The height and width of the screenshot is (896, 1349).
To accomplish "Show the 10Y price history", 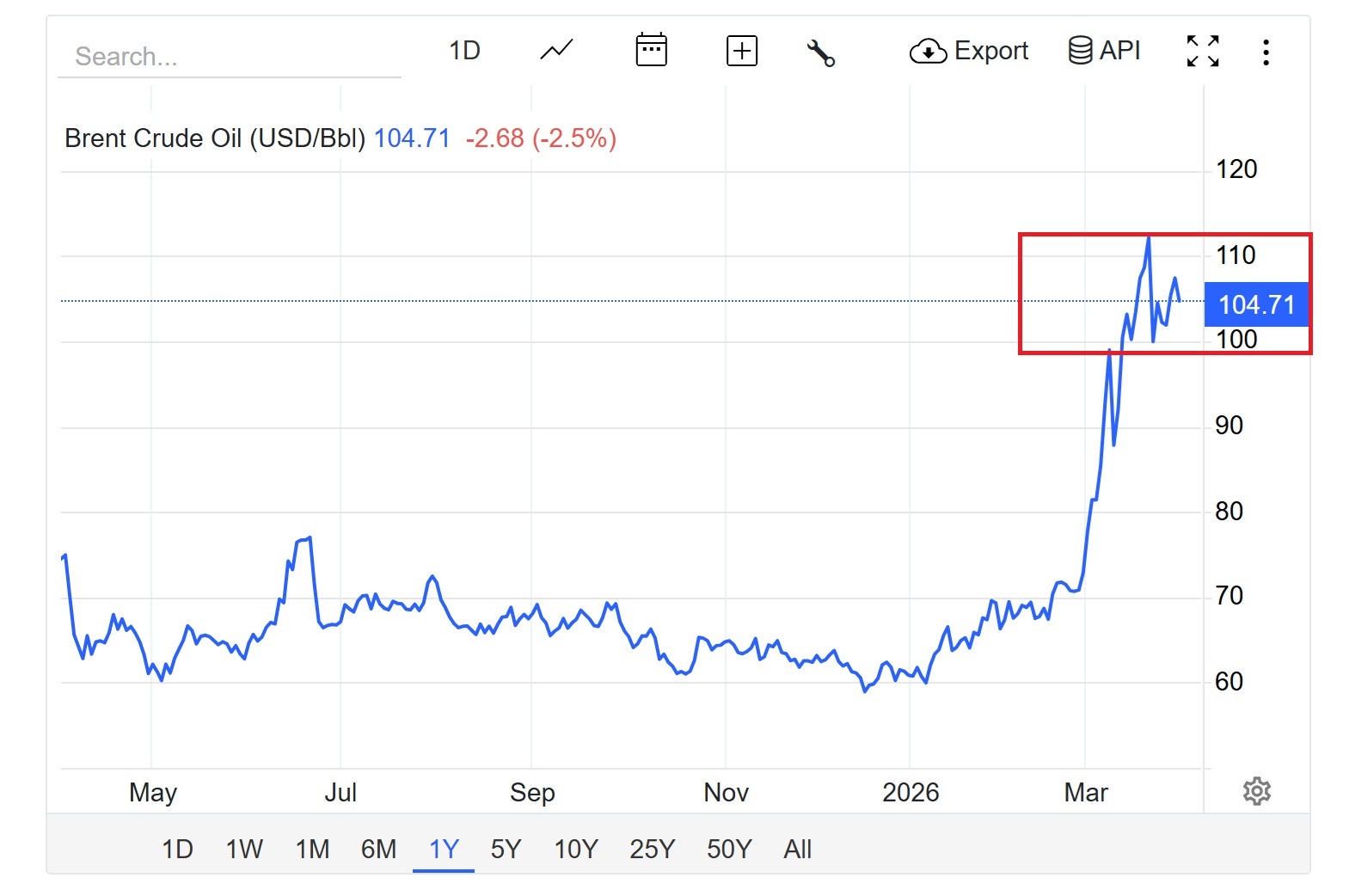I will coord(575,850).
